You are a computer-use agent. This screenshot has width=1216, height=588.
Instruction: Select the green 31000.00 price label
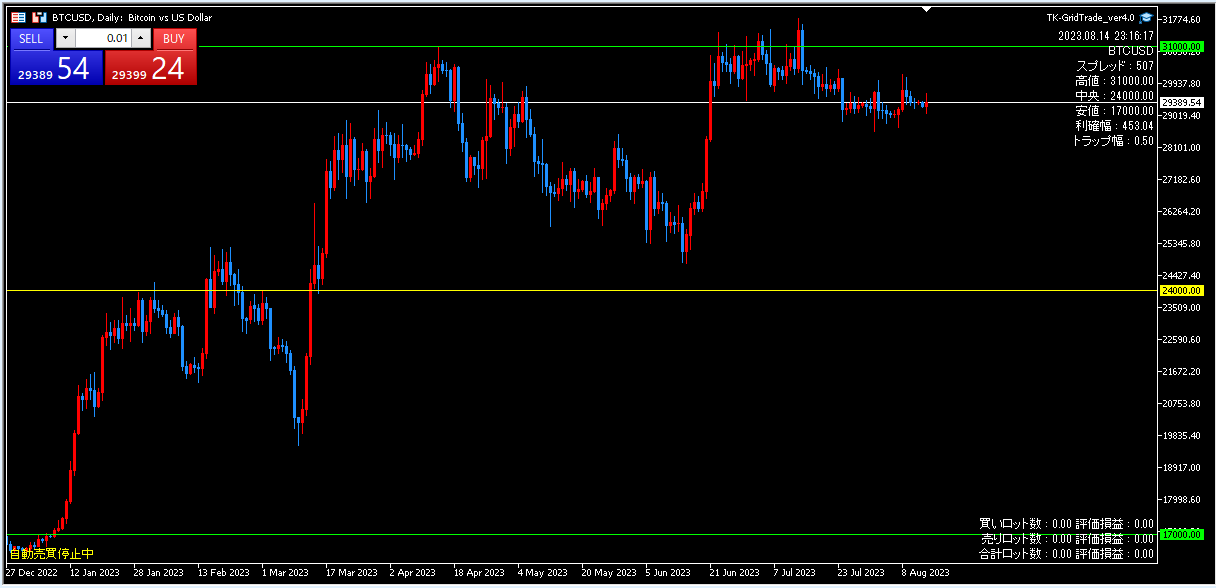1180,47
